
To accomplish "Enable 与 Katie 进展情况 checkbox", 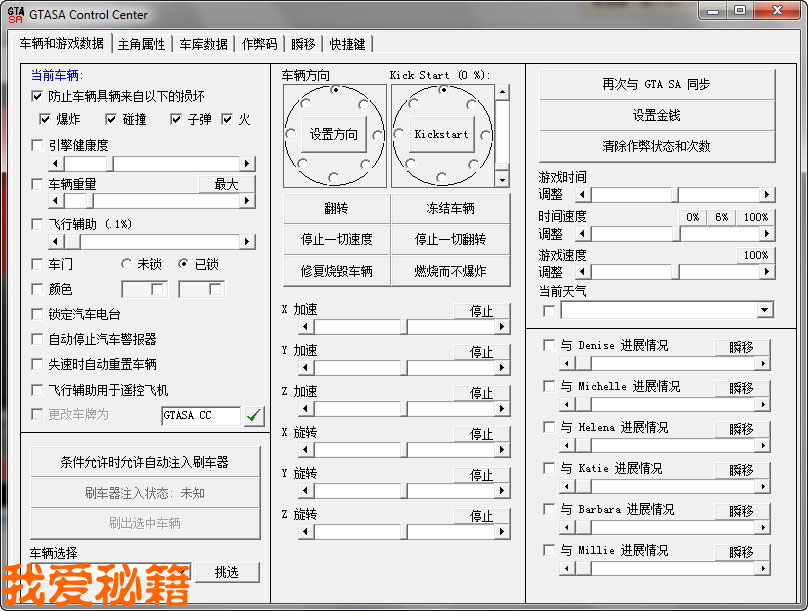I will [x=548, y=468].
